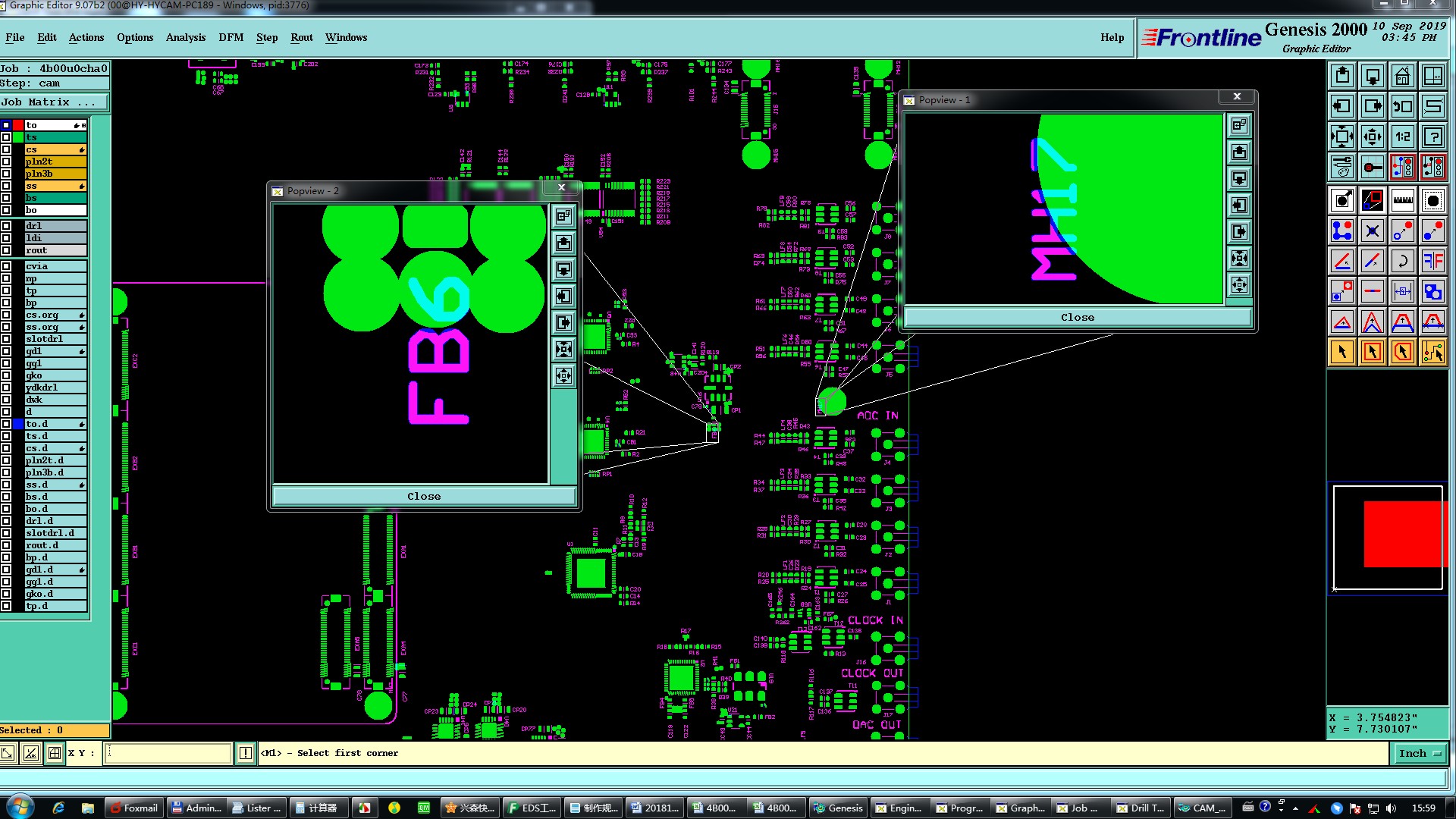
Task: Open the Inch units dropdown
Action: click(x=1419, y=753)
